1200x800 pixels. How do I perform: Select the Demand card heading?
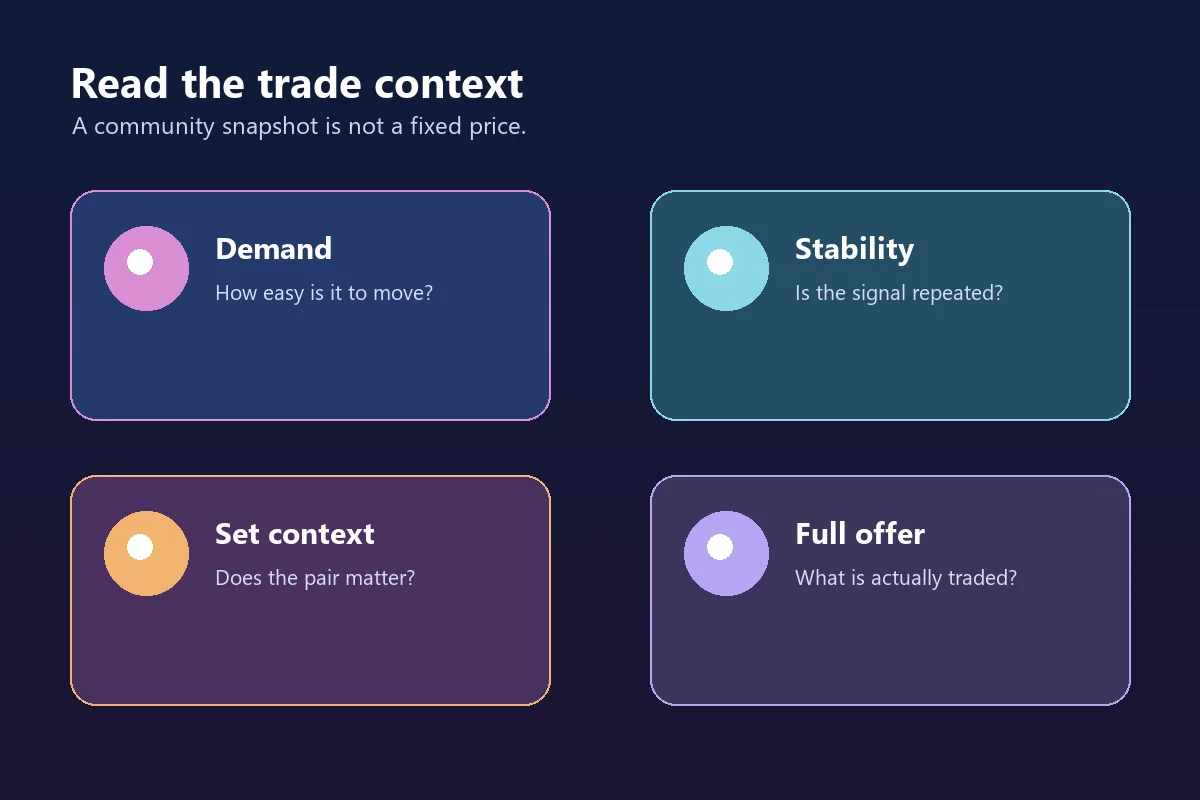pyautogui.click(x=273, y=249)
